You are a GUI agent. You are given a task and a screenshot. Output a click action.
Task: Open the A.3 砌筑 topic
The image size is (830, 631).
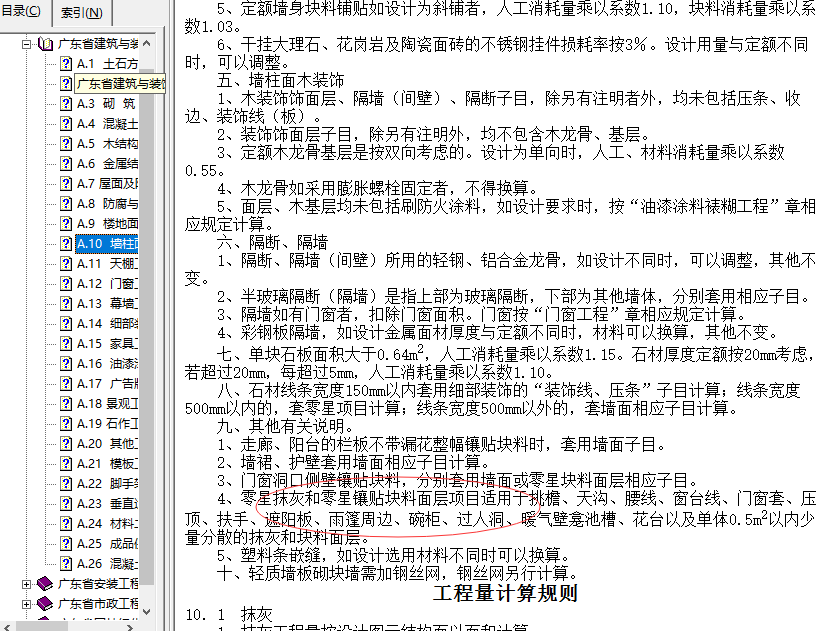click(106, 104)
